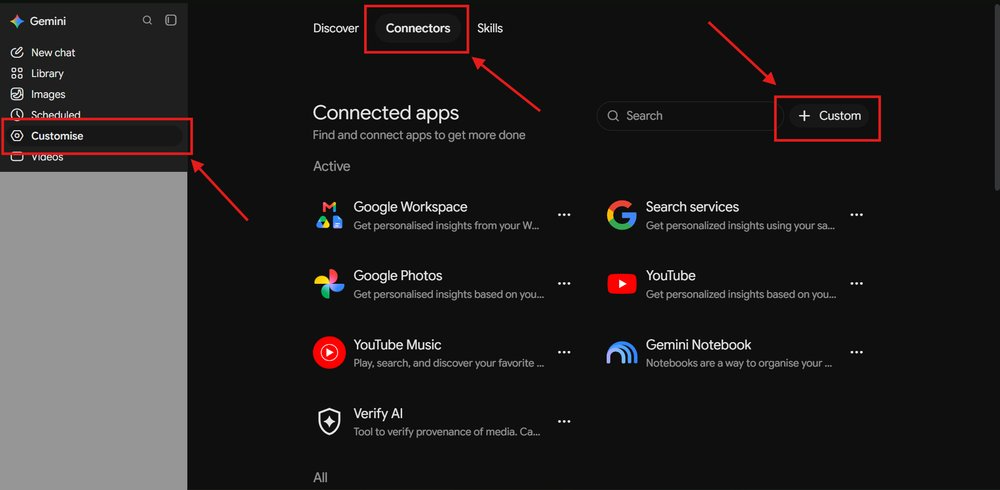Click the Gemini title text
The height and width of the screenshot is (490, 1000).
pyautogui.click(x=48, y=21)
